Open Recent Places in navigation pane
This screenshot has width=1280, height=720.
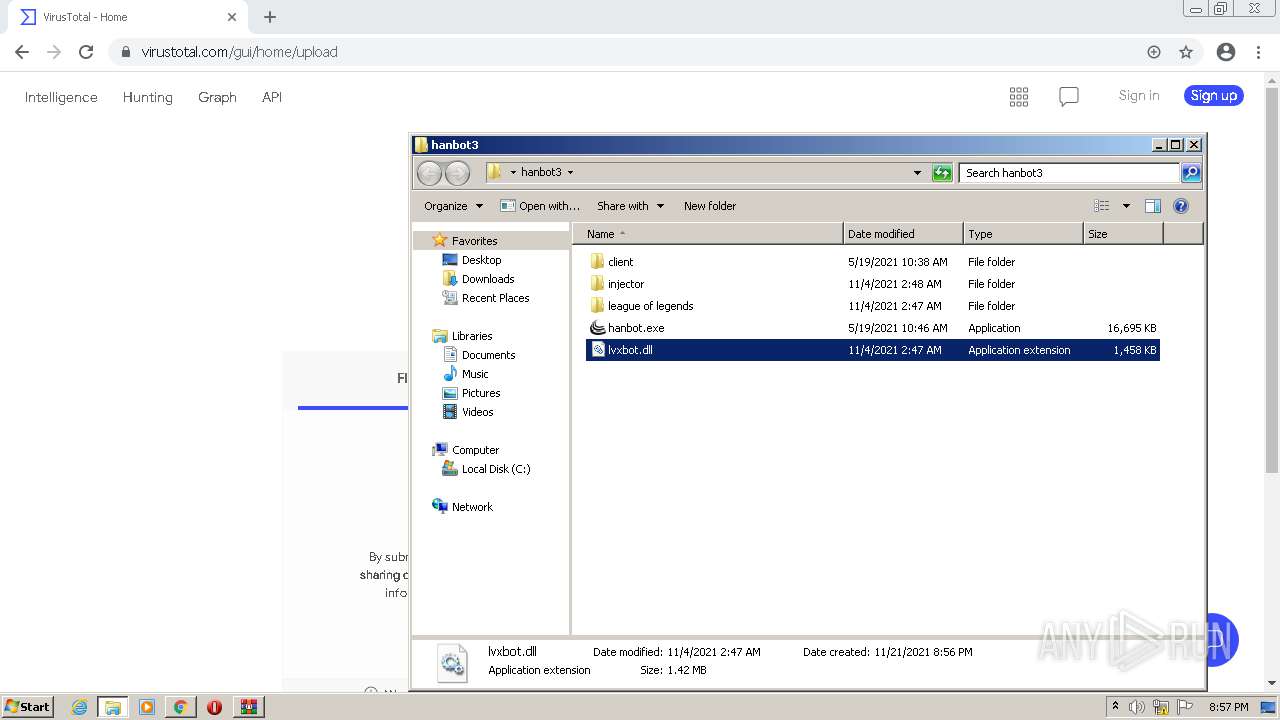pos(495,298)
